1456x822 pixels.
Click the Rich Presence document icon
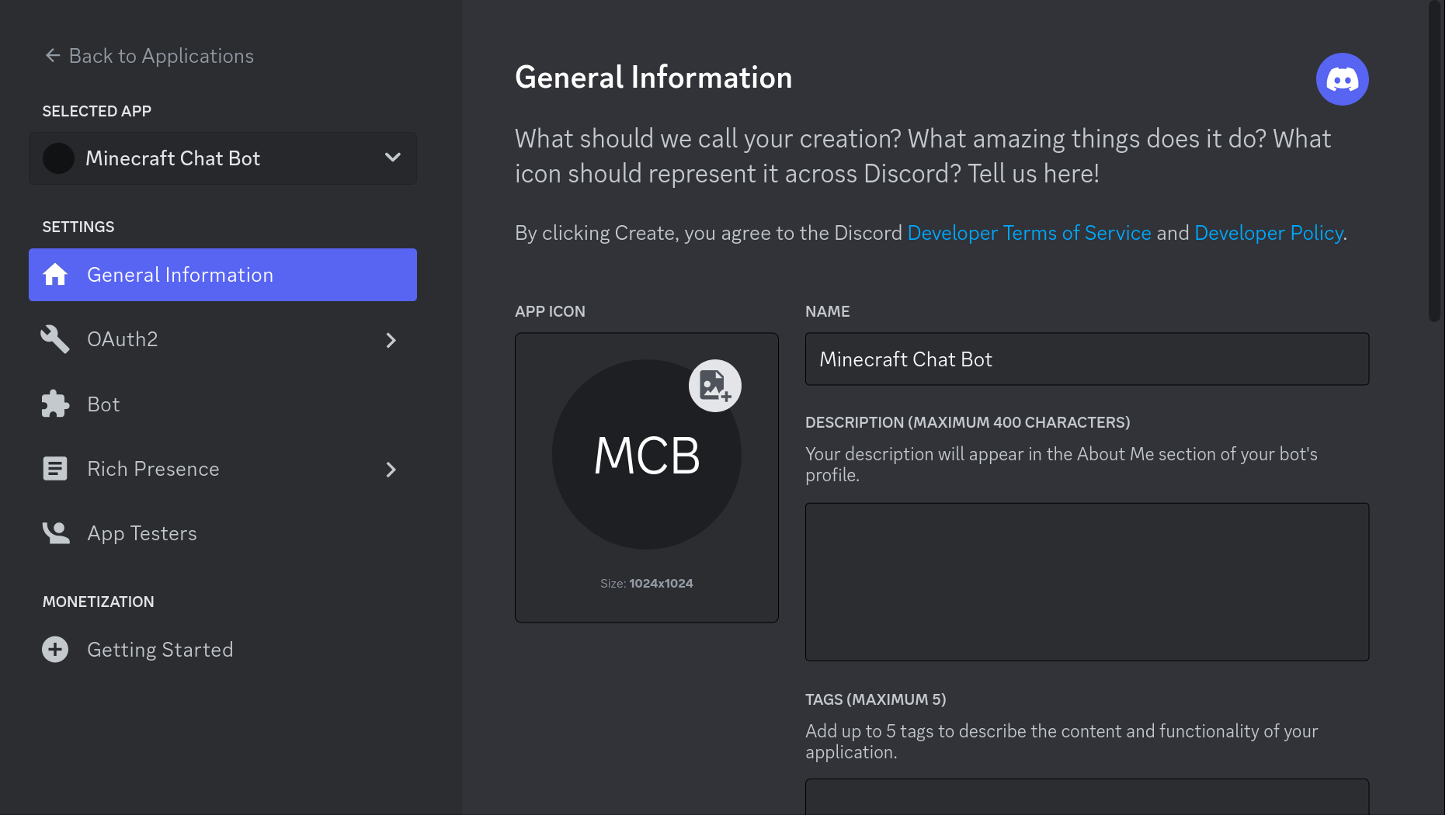pyautogui.click(x=55, y=468)
